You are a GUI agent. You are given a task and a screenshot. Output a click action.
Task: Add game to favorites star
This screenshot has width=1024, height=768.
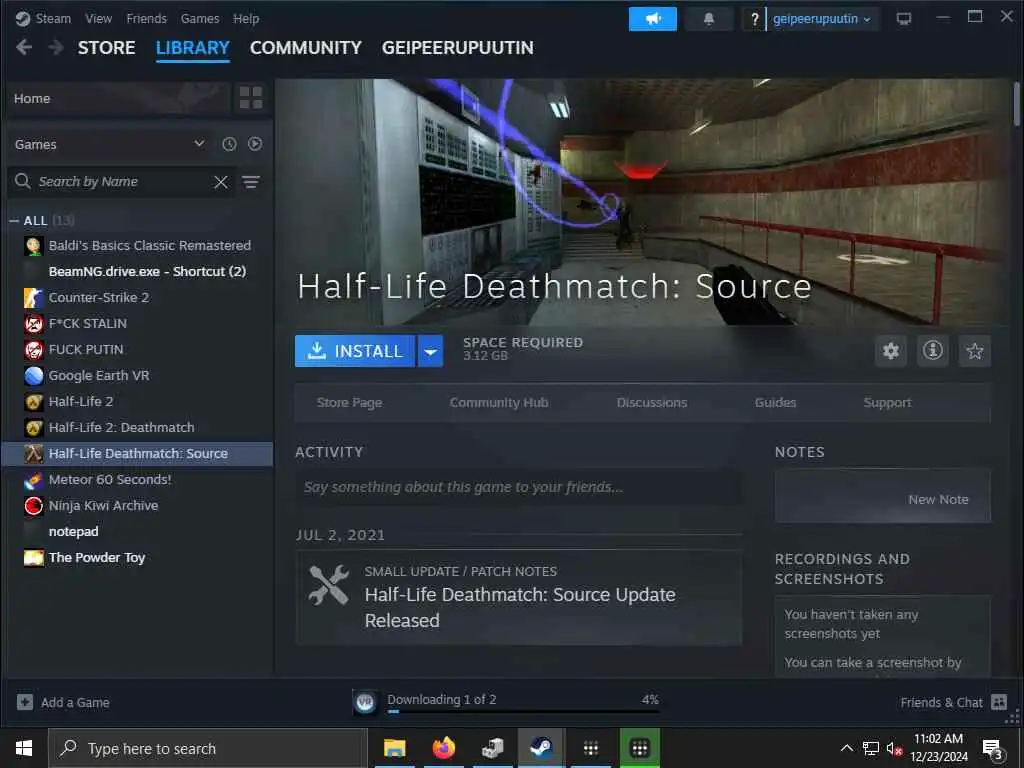[x=974, y=351]
